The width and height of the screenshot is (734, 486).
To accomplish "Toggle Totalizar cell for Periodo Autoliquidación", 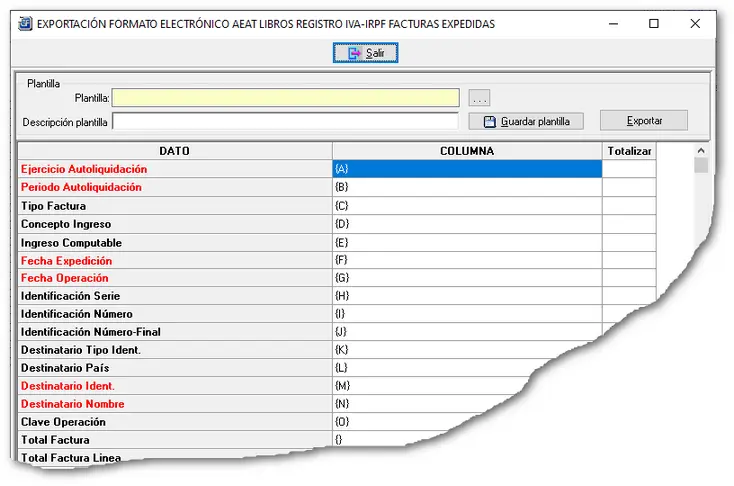I will coord(629,187).
